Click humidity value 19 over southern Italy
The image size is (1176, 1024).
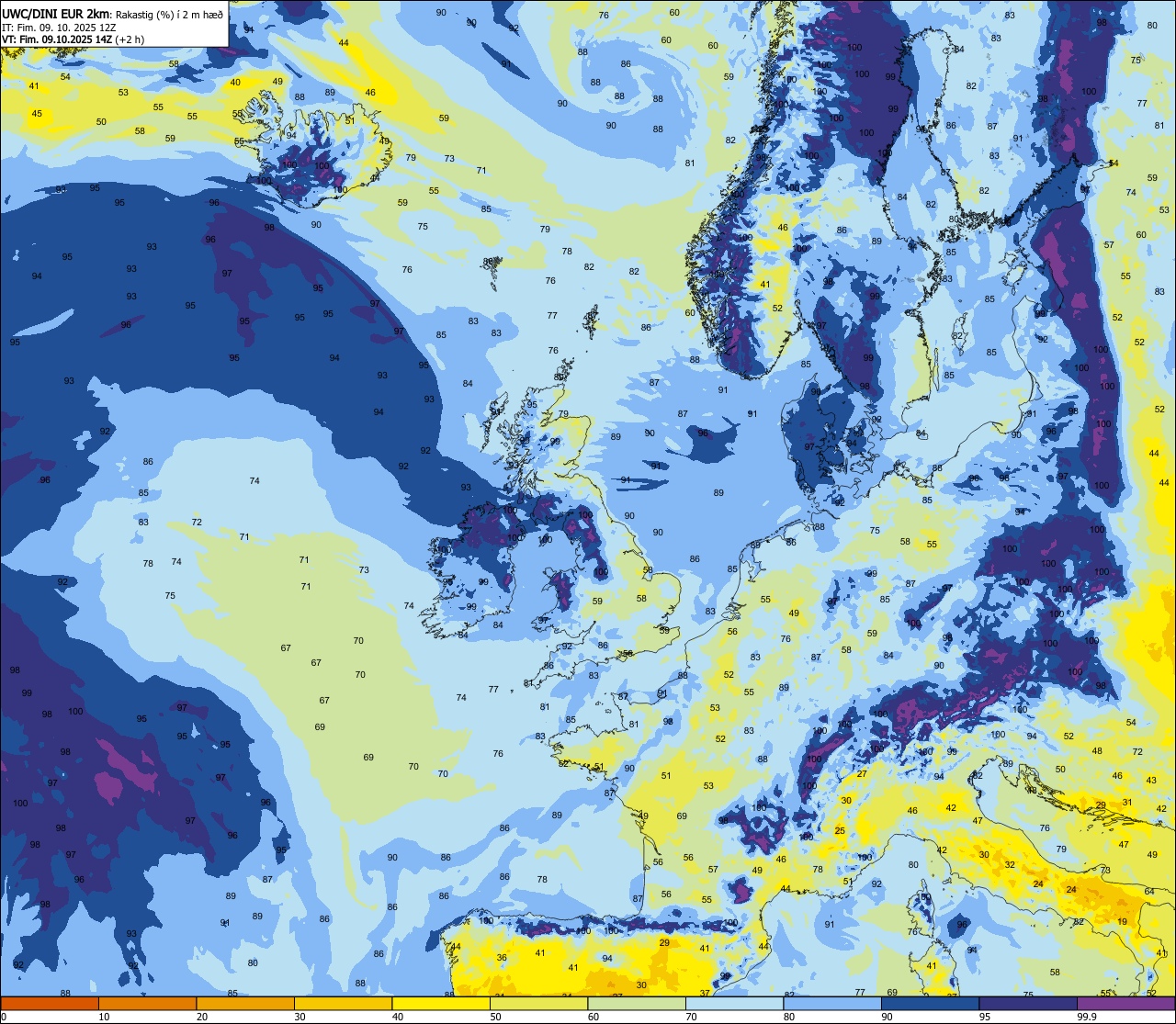coord(1123,921)
